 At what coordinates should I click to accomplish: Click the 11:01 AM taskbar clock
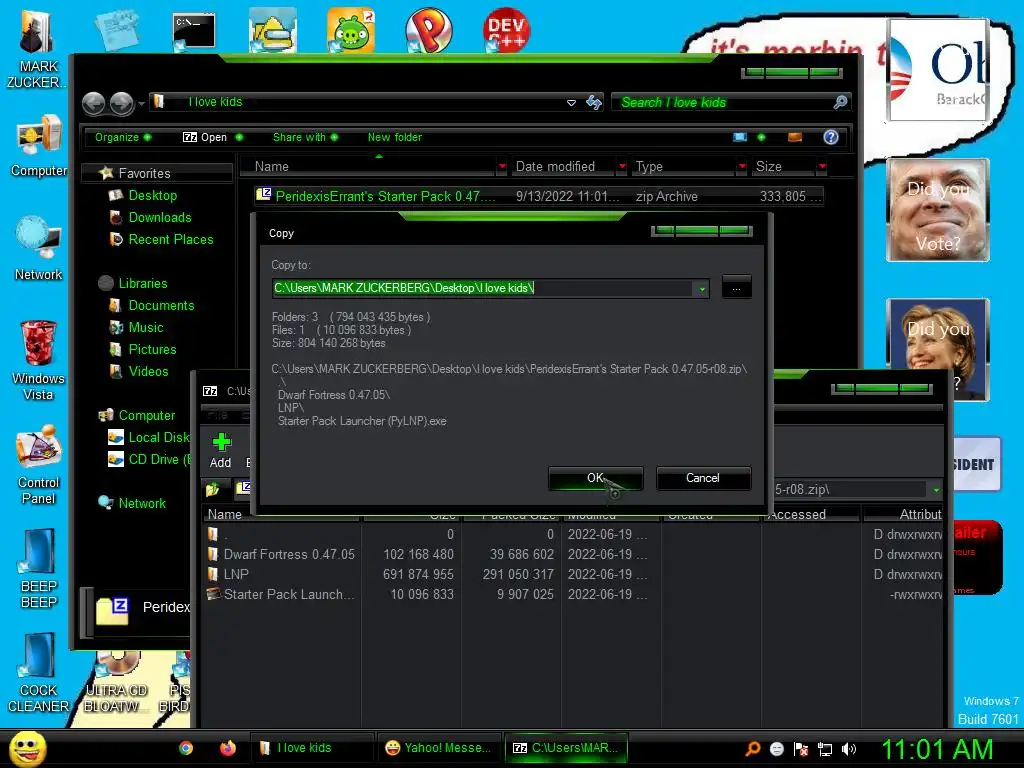tap(937, 749)
